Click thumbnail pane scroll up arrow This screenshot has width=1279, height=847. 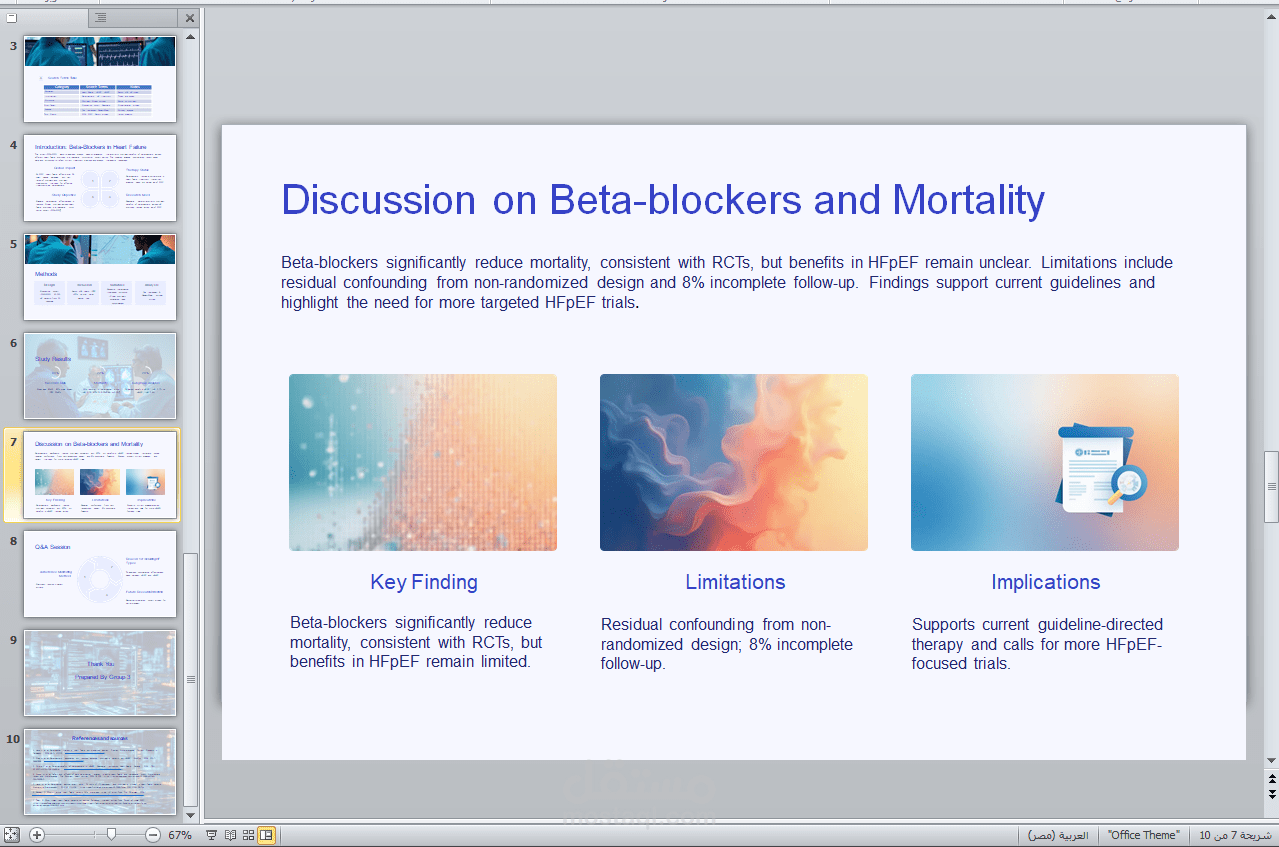point(191,35)
